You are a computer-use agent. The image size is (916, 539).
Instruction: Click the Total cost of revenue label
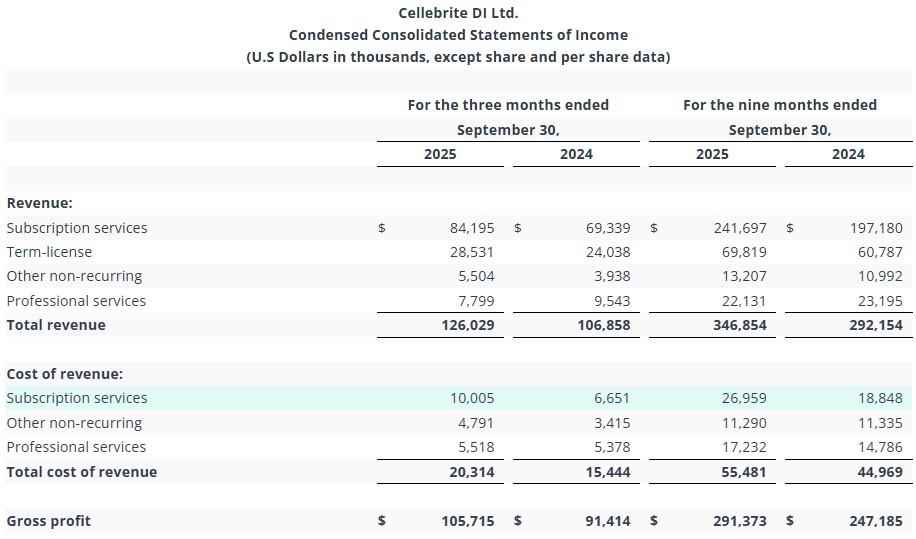coord(82,471)
